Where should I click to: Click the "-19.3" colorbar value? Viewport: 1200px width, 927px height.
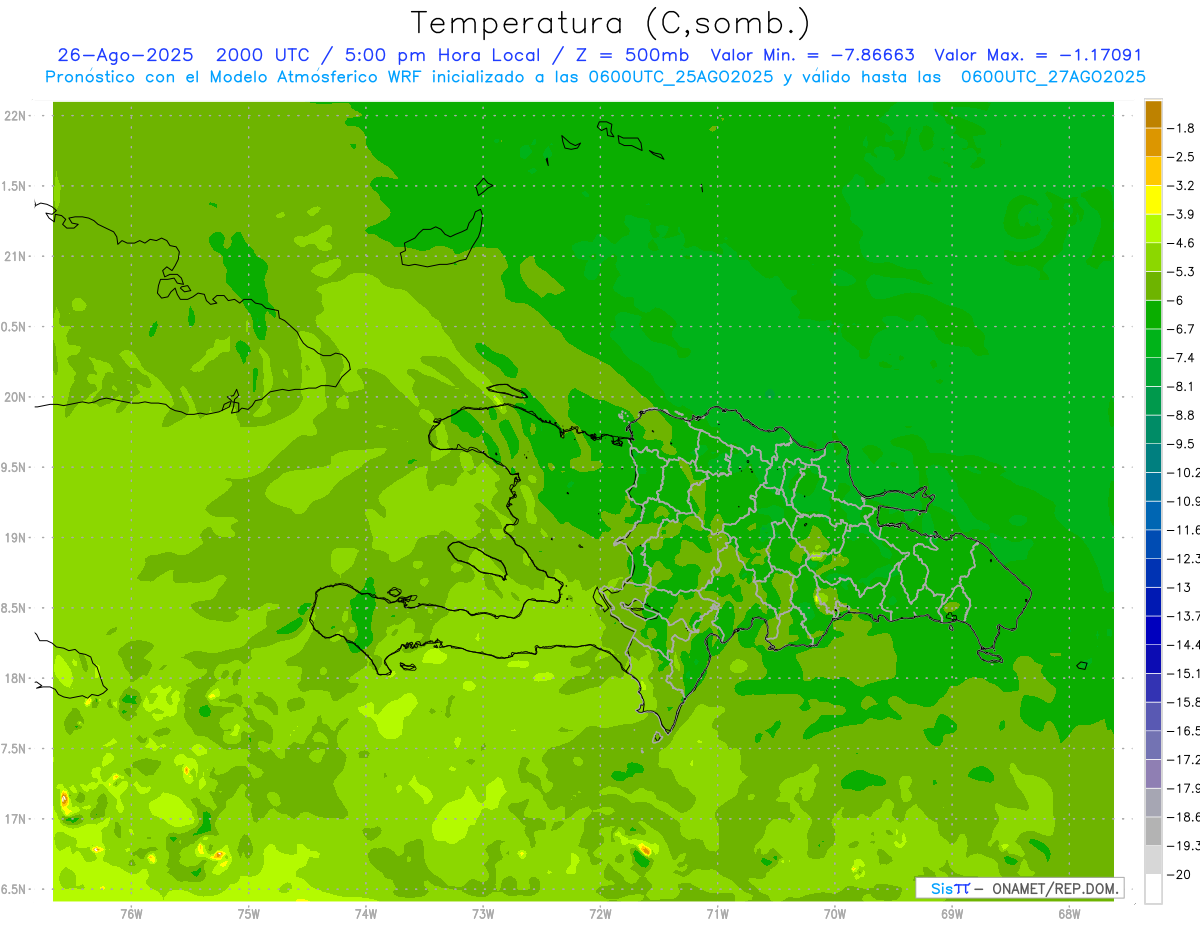tap(1184, 846)
